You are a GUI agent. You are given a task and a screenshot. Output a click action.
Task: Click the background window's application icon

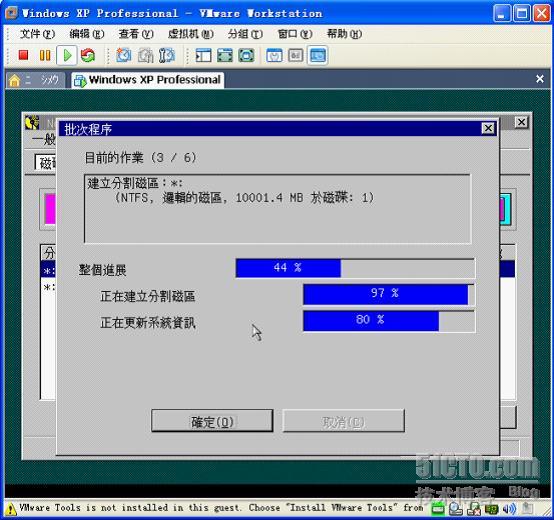[32, 123]
